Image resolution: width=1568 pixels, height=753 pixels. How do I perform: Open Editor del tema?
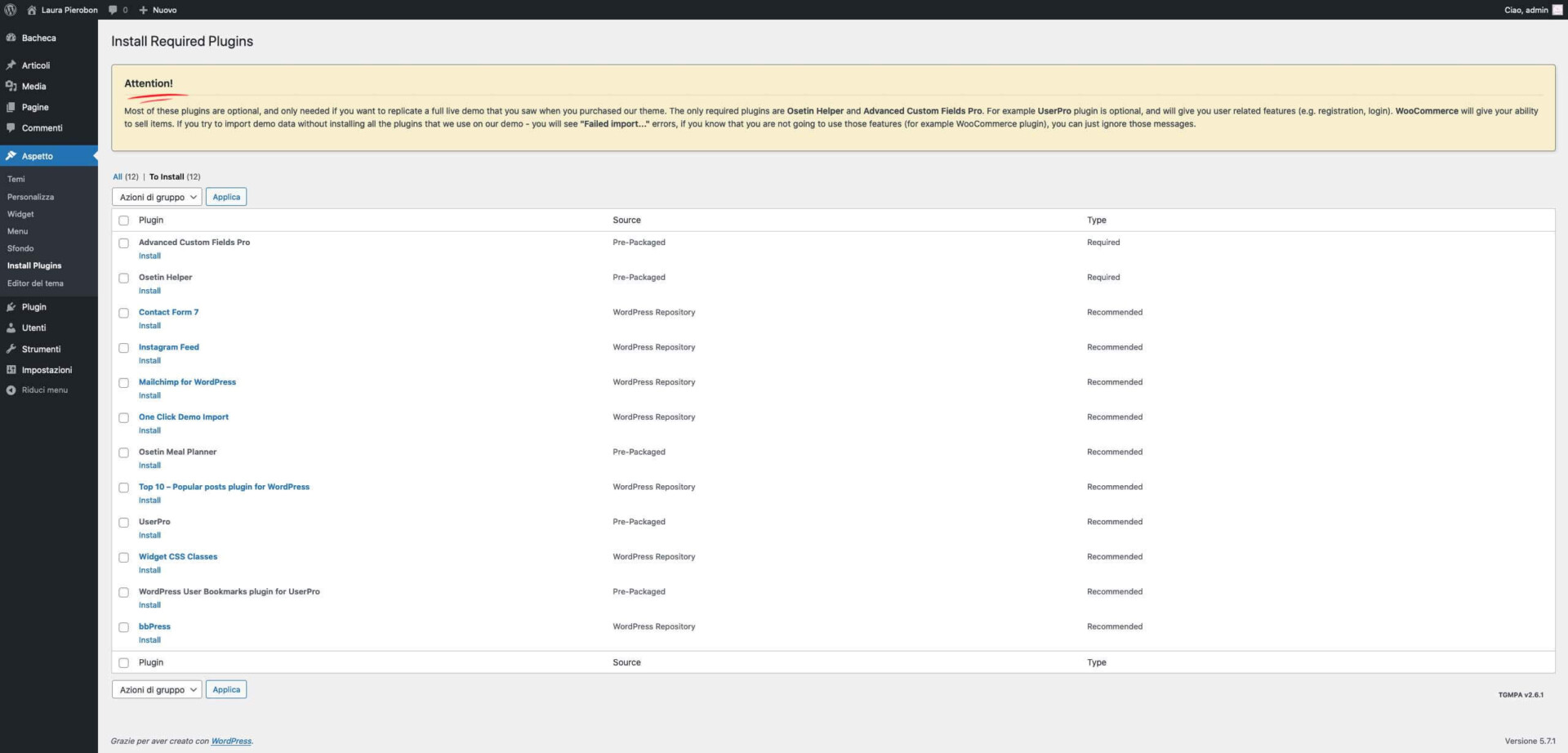coord(35,283)
